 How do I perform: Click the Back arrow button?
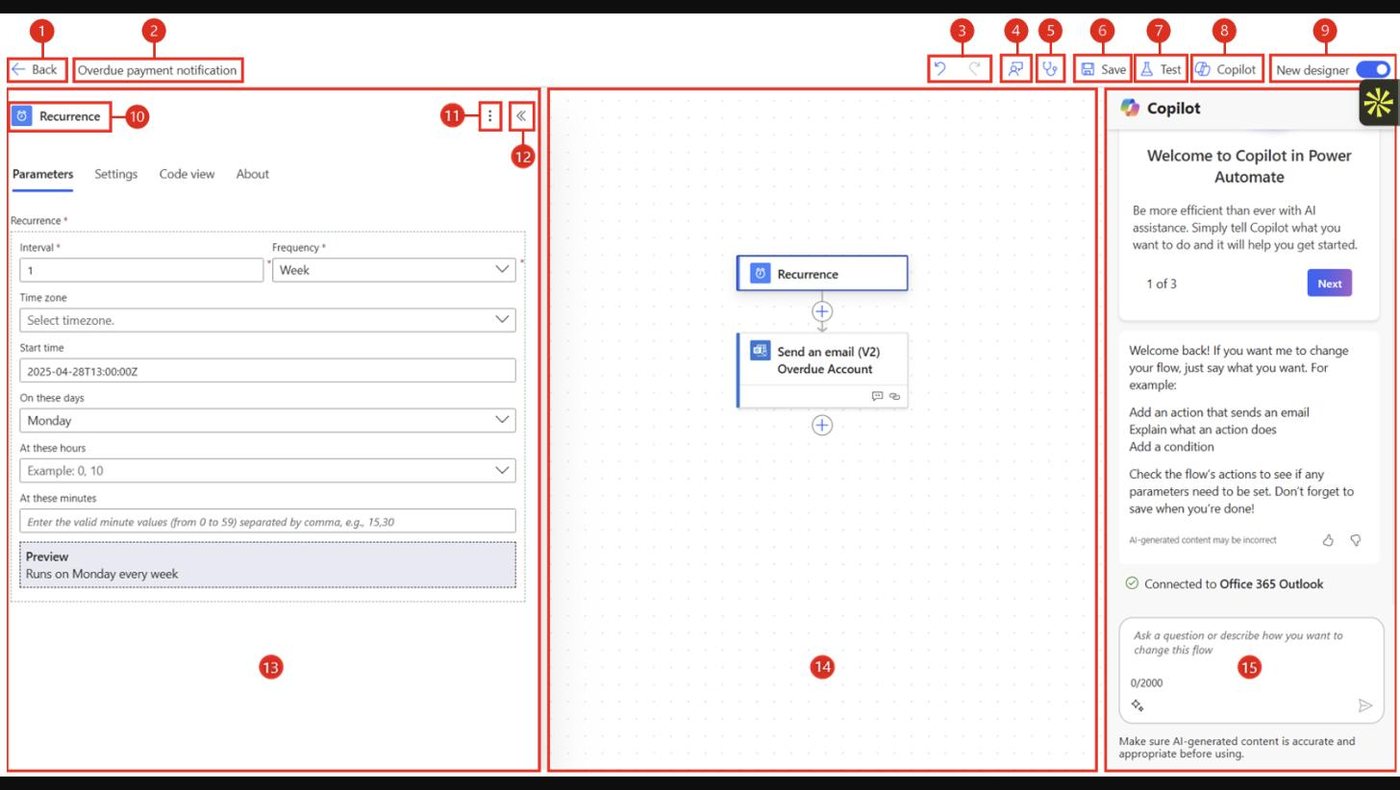click(x=35, y=70)
